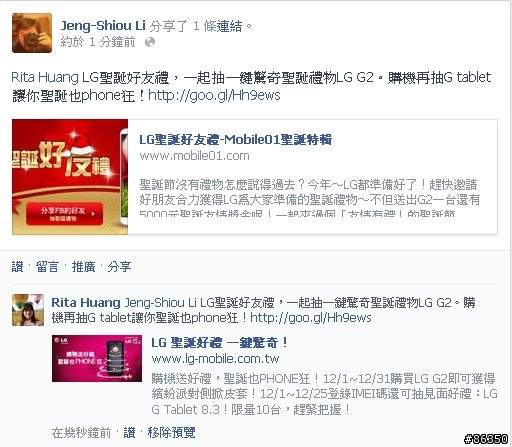Open the pink LG promo thumbnail in comment

[97, 358]
